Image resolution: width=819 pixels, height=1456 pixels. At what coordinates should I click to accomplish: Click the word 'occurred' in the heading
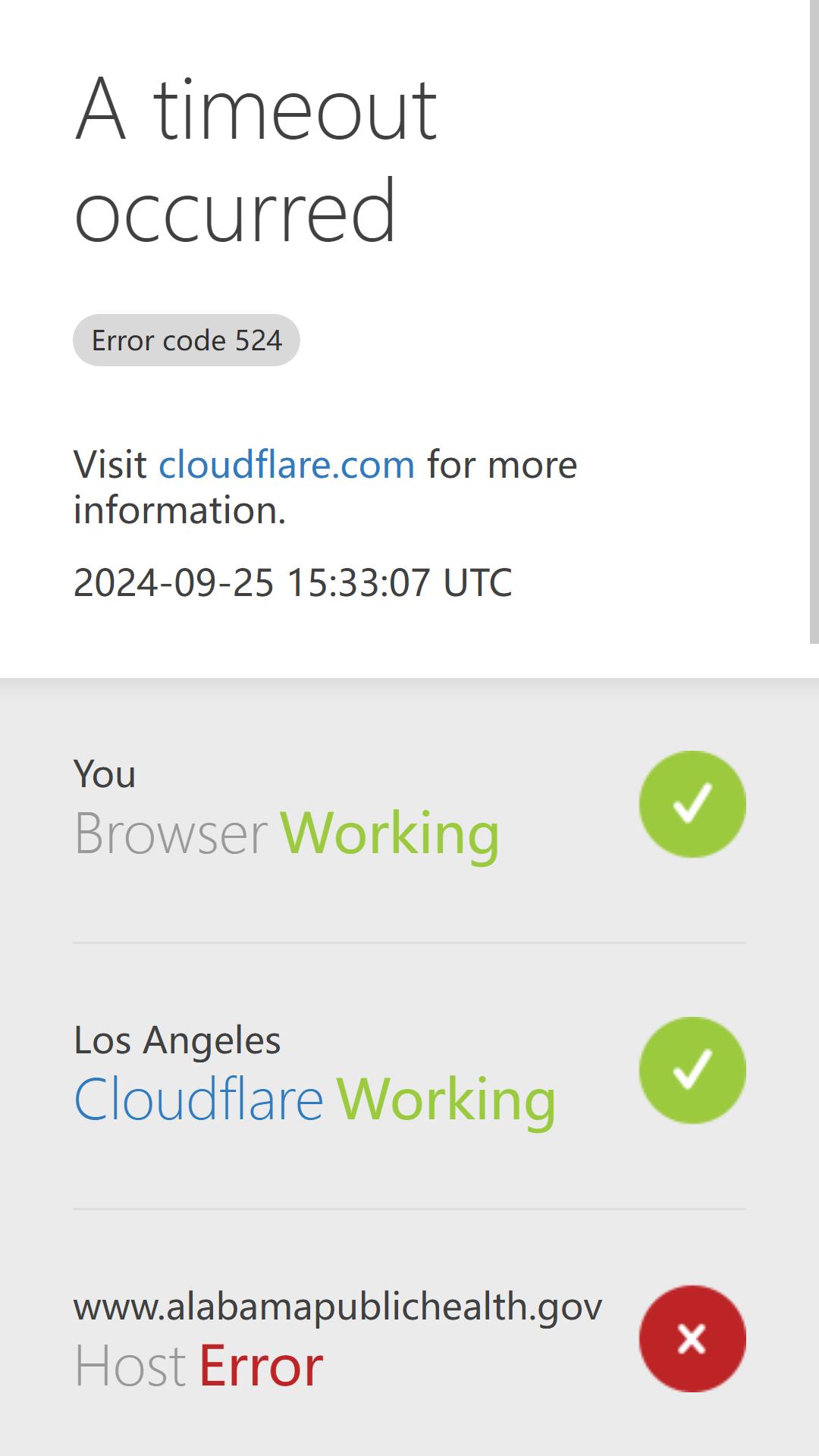pyautogui.click(x=235, y=211)
